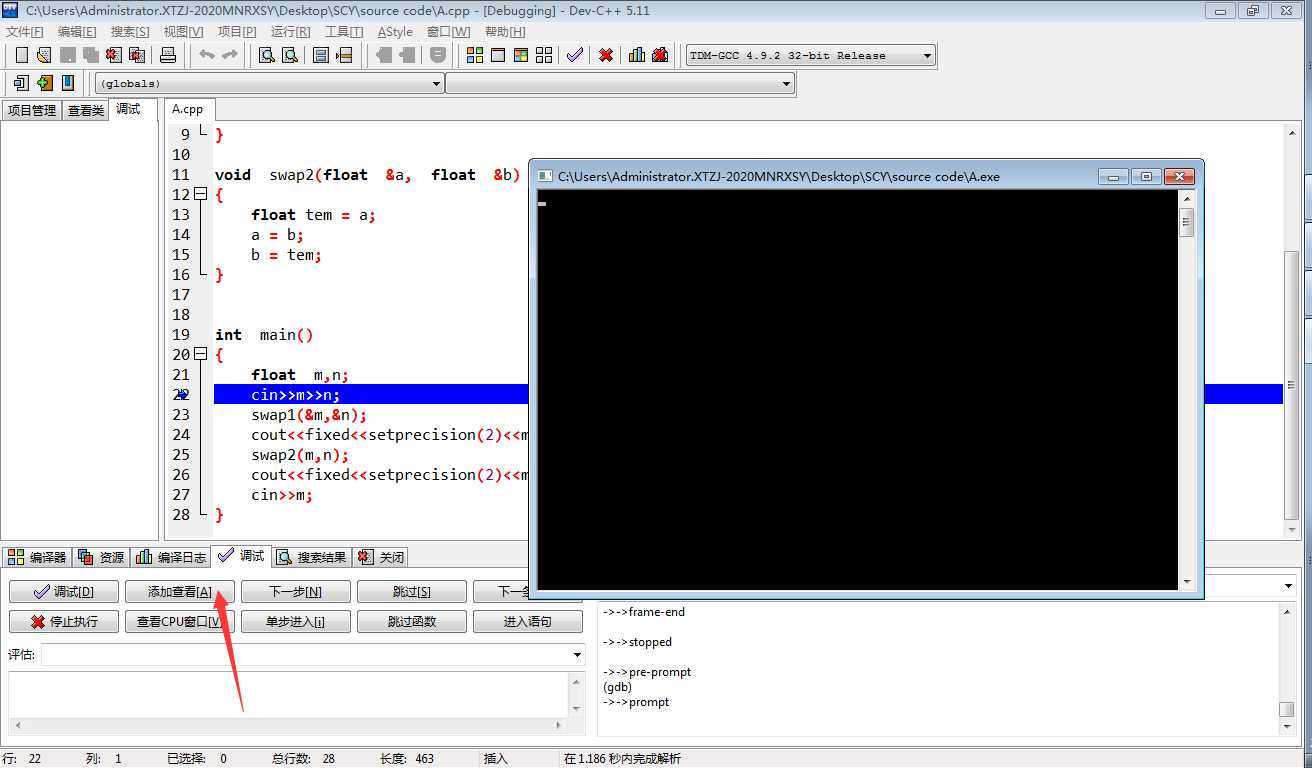The height and width of the screenshot is (768, 1312).
Task: Switch to the 编译日志 bottom tab
Action: tap(171, 557)
